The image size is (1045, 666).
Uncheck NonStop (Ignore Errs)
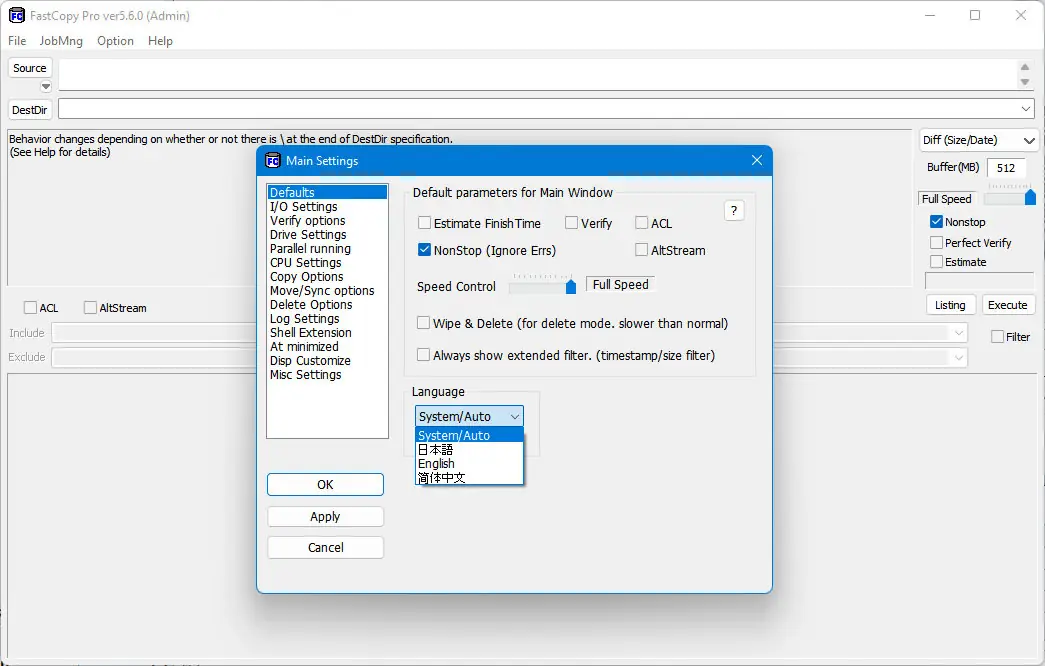[424, 250]
